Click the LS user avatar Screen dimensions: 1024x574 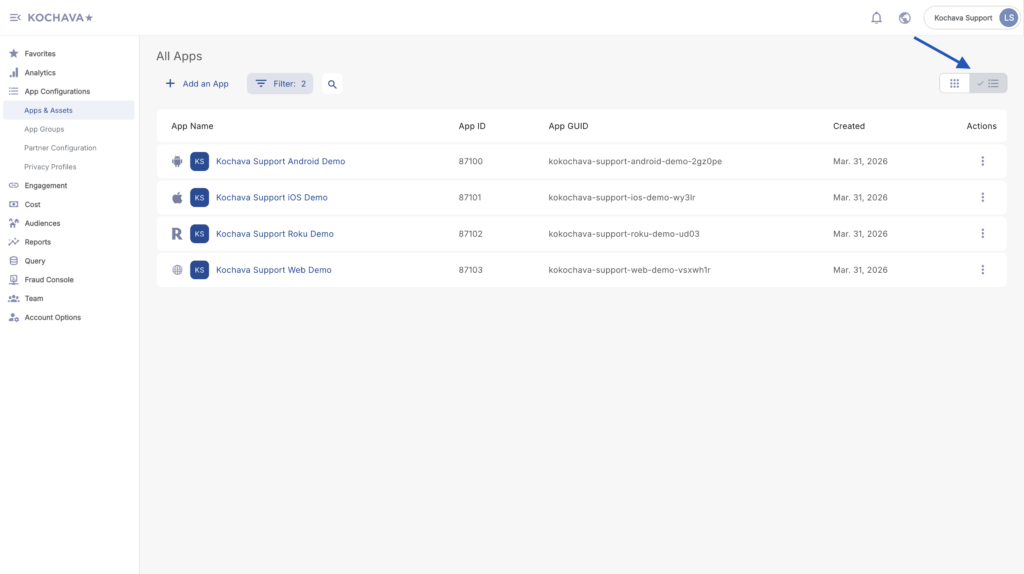coord(1007,17)
